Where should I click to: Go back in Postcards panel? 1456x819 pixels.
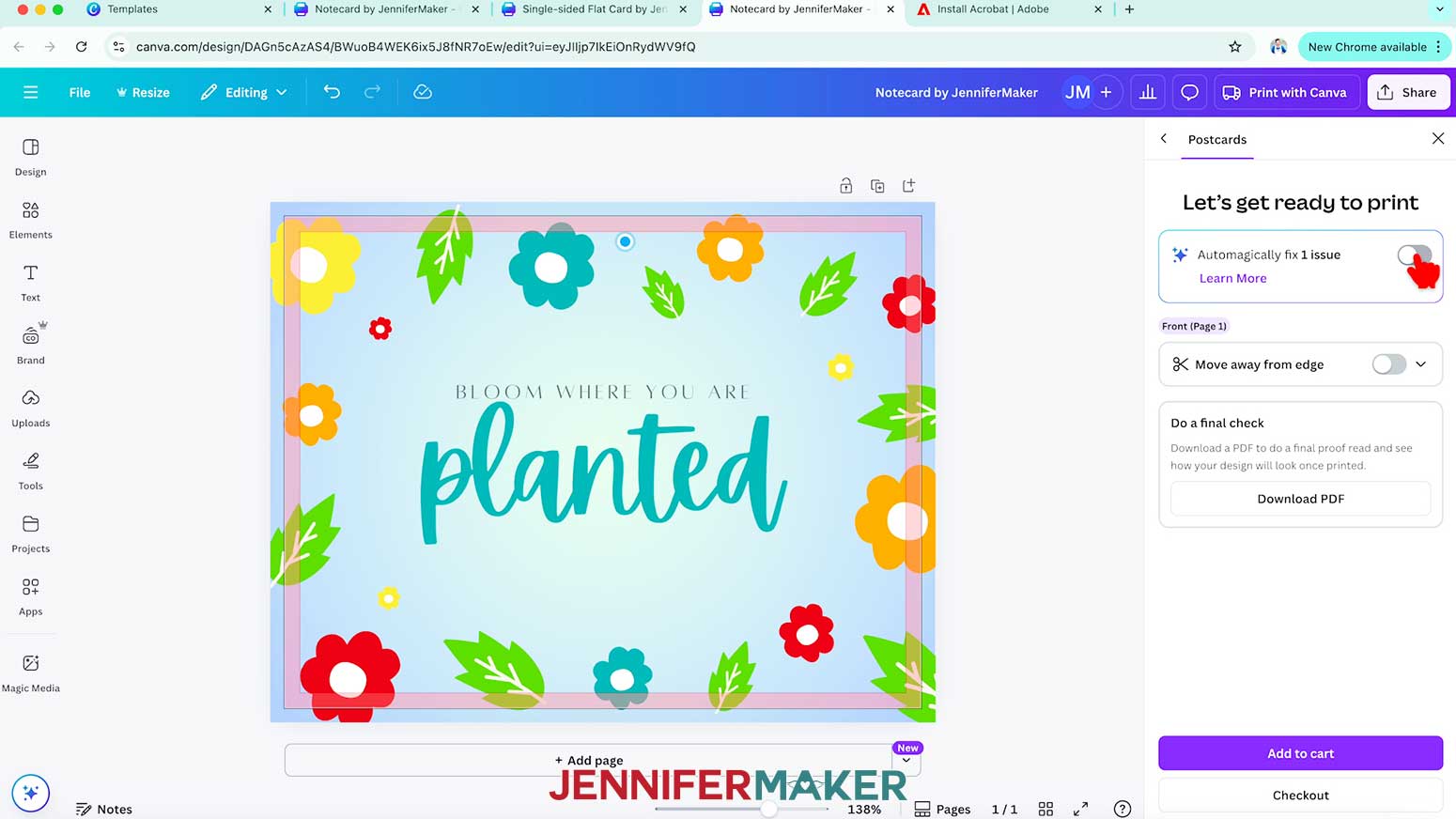click(x=1164, y=139)
